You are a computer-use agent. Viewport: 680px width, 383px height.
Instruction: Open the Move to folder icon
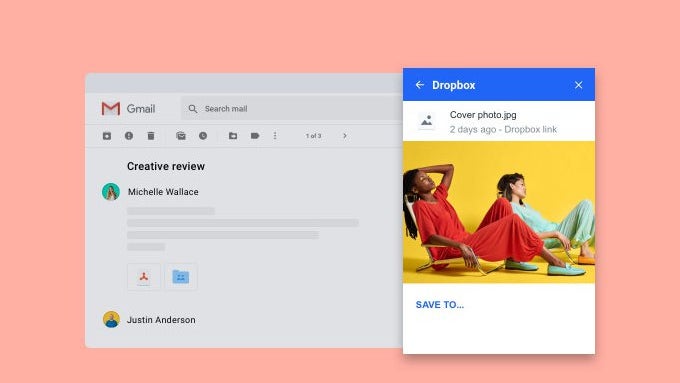[x=233, y=136]
